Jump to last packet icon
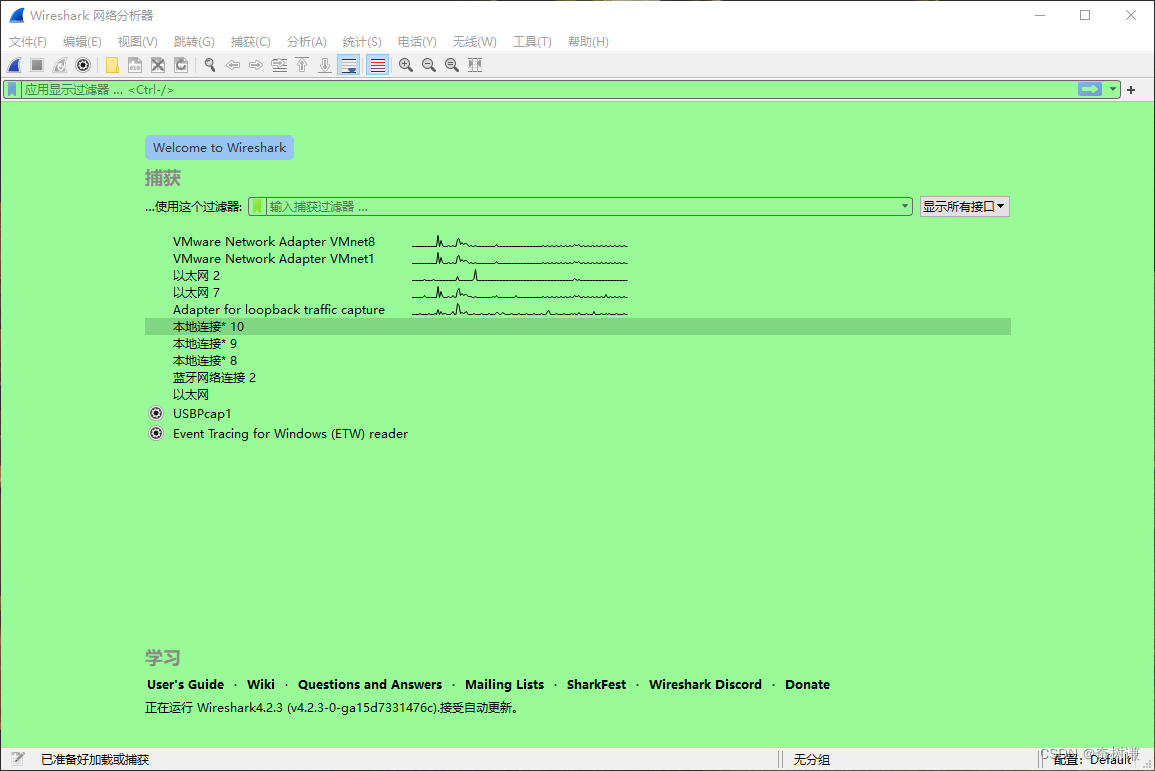This screenshot has width=1155, height=771. [x=325, y=65]
